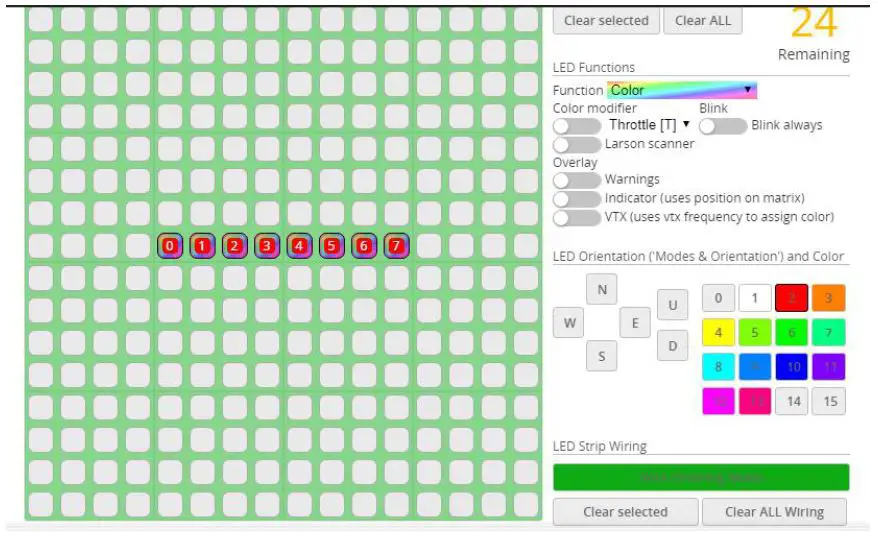
Task: Turn on the Blink always switch
Action: 723,126
